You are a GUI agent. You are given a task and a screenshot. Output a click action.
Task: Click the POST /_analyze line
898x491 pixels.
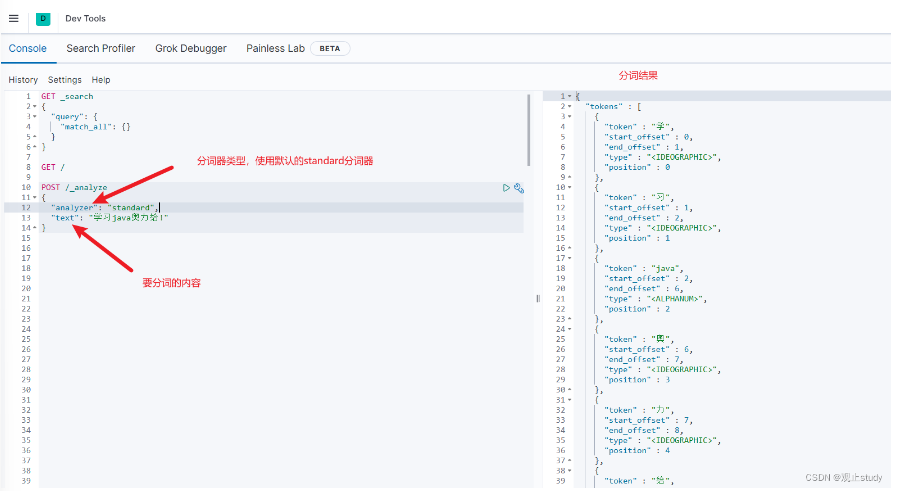coord(74,187)
